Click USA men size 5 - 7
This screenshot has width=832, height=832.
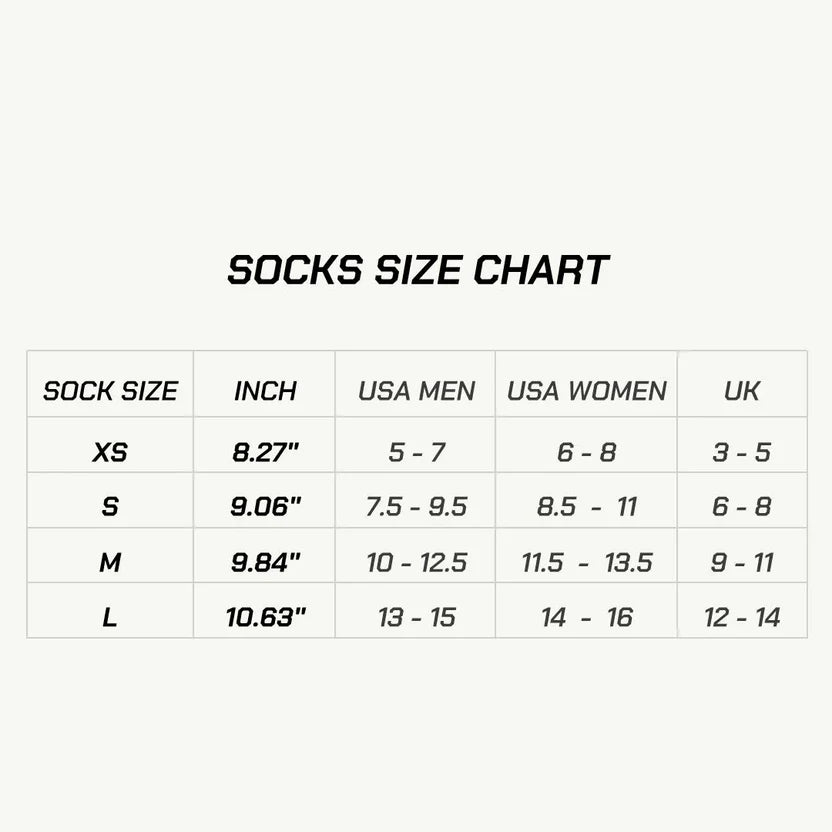417,453
